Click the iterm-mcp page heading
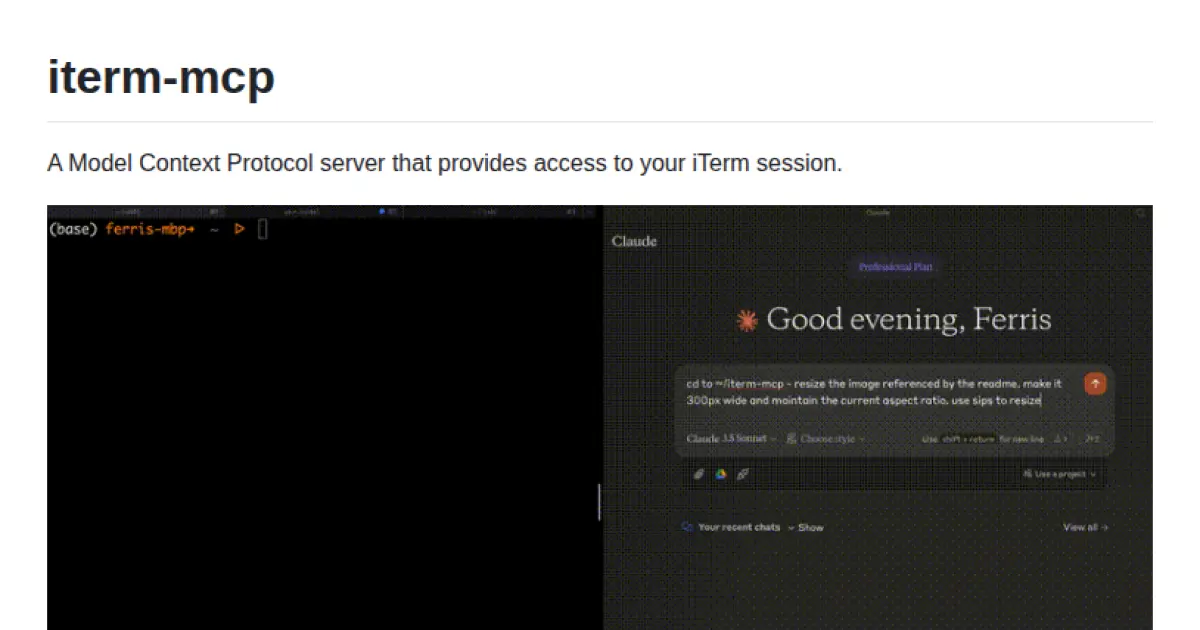The width and height of the screenshot is (1200, 630). coord(161,77)
